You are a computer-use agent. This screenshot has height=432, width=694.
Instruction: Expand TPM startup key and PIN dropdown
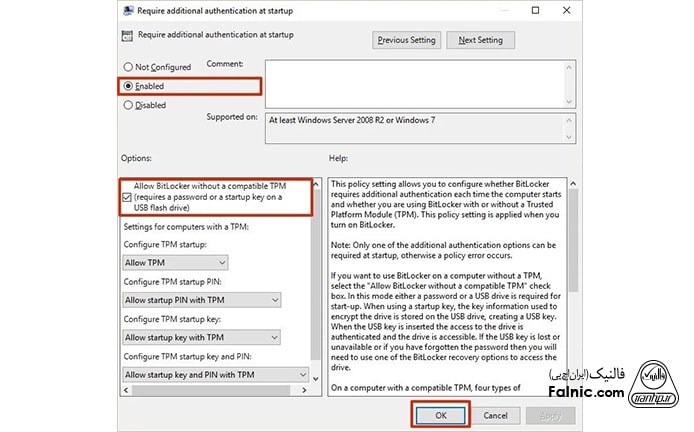coord(214,375)
